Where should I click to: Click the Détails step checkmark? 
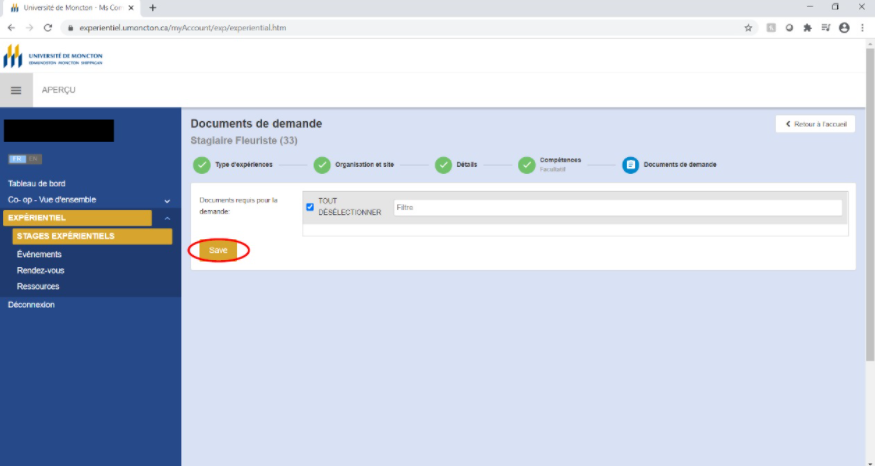pos(443,165)
